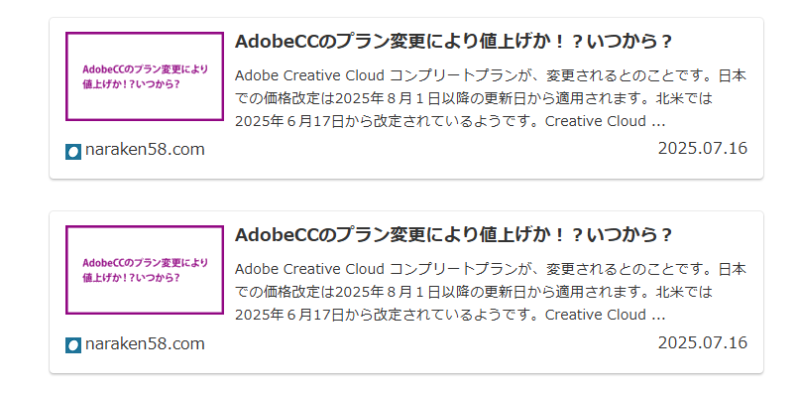The height and width of the screenshot is (395, 800).
Task: Click the naraken58.com domain text in first card
Action: pyautogui.click(x=145, y=150)
